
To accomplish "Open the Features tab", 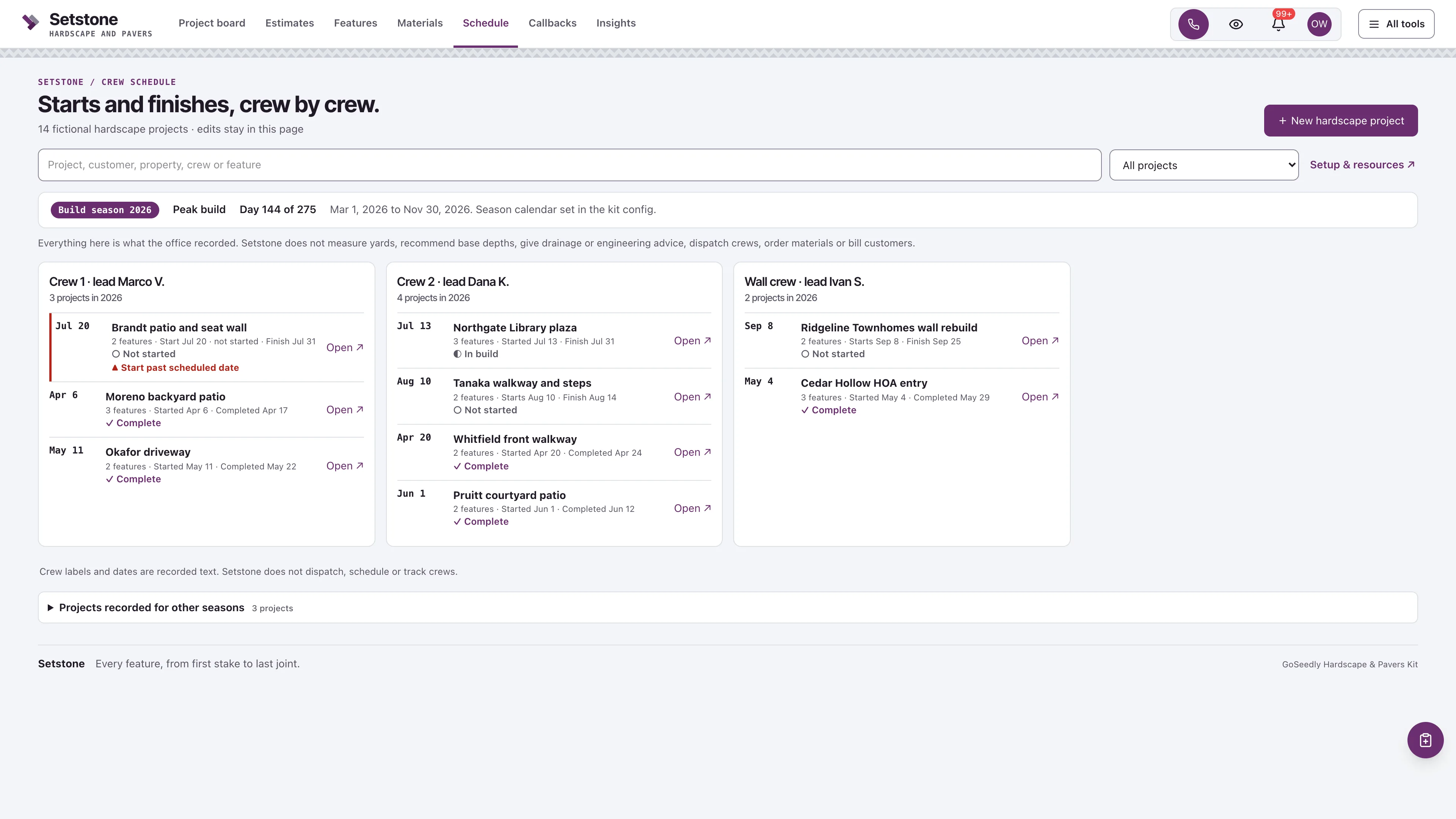I will point(356,23).
